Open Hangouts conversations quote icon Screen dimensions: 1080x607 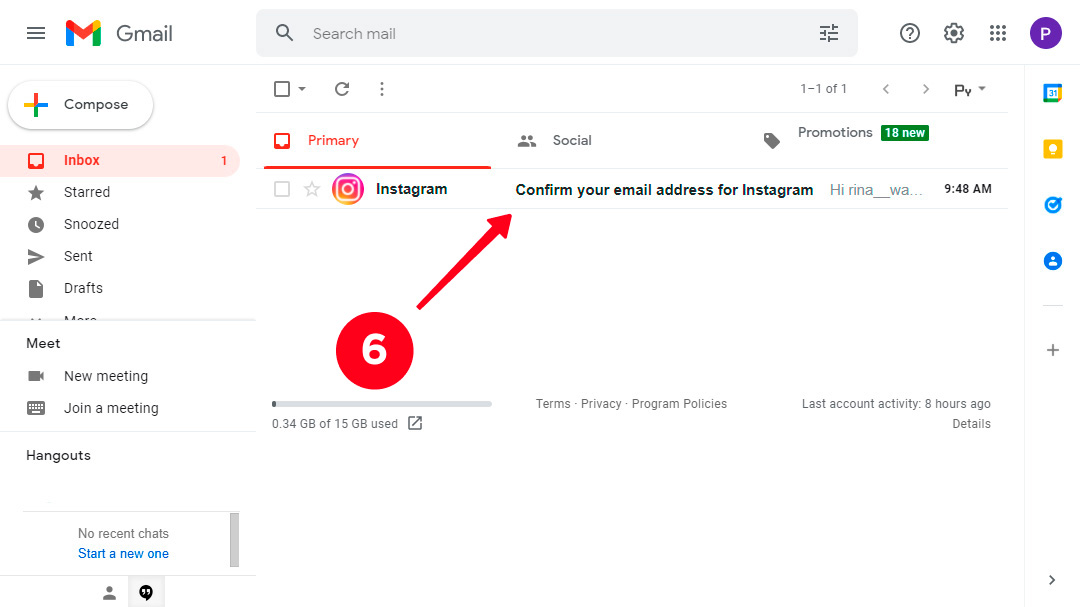(x=146, y=593)
